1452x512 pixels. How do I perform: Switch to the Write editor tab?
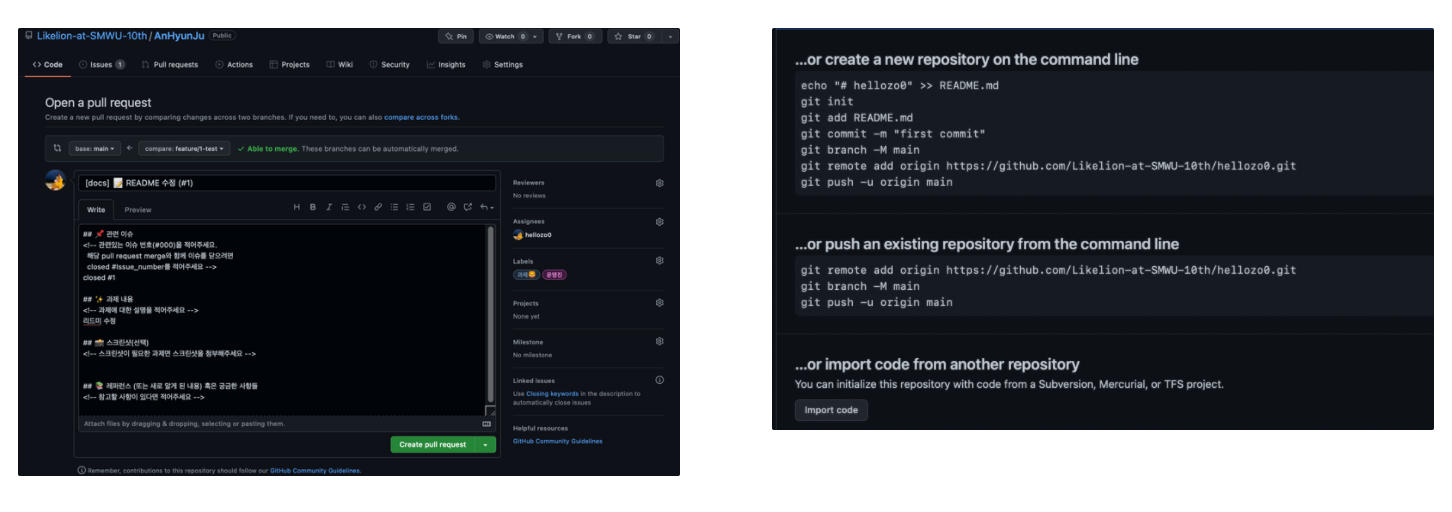[x=96, y=210]
